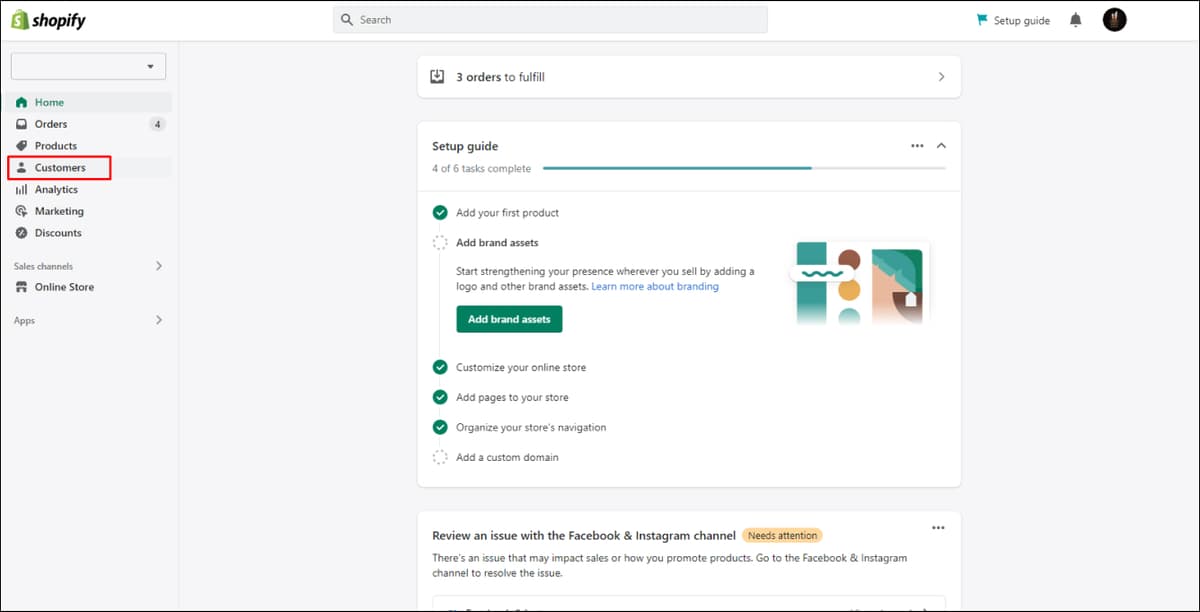Open the store selector dropdown

pyautogui.click(x=88, y=66)
